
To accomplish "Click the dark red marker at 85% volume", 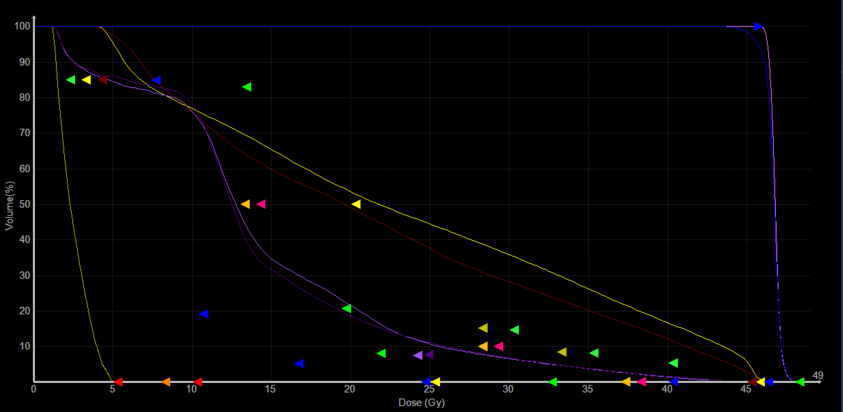I will [103, 80].
